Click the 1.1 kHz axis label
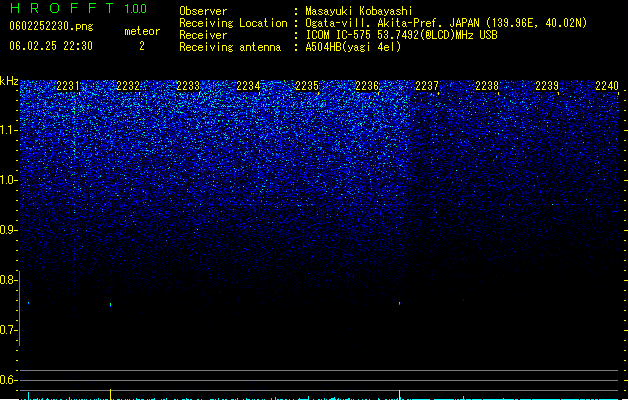The height and width of the screenshot is (400, 629). click(x=8, y=130)
